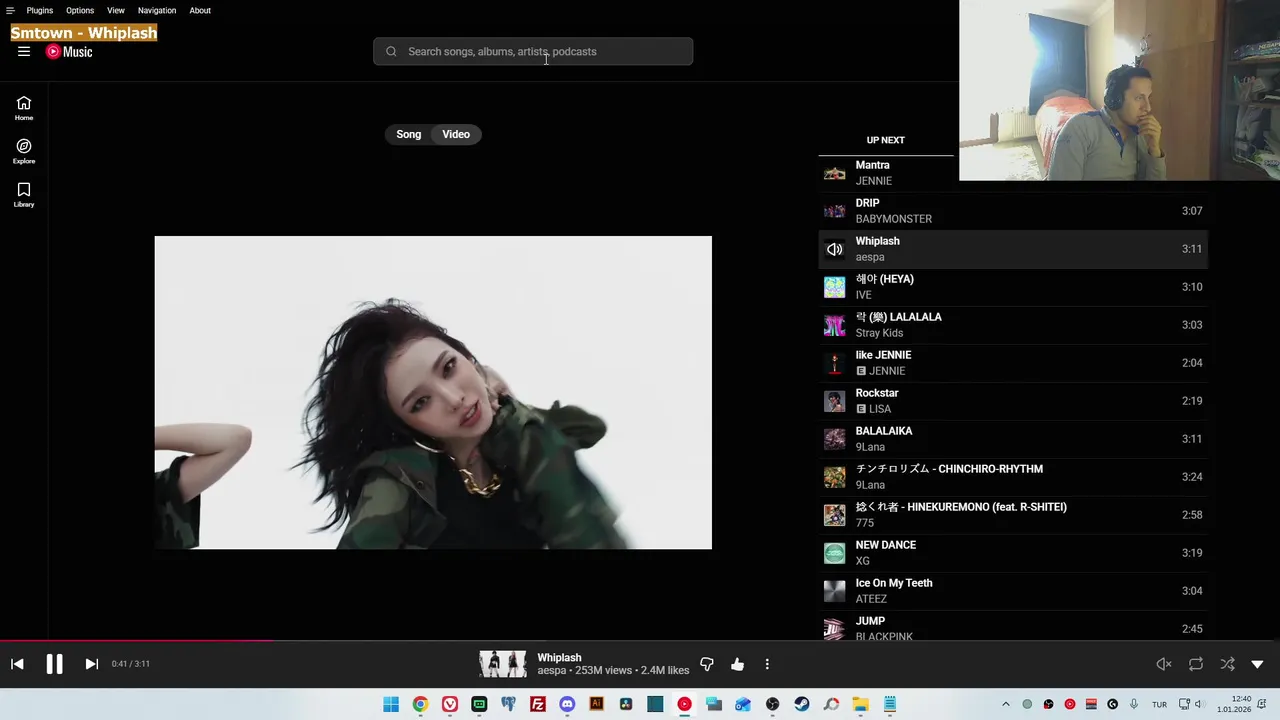
Task: Skip to the next track
Action: click(x=91, y=664)
